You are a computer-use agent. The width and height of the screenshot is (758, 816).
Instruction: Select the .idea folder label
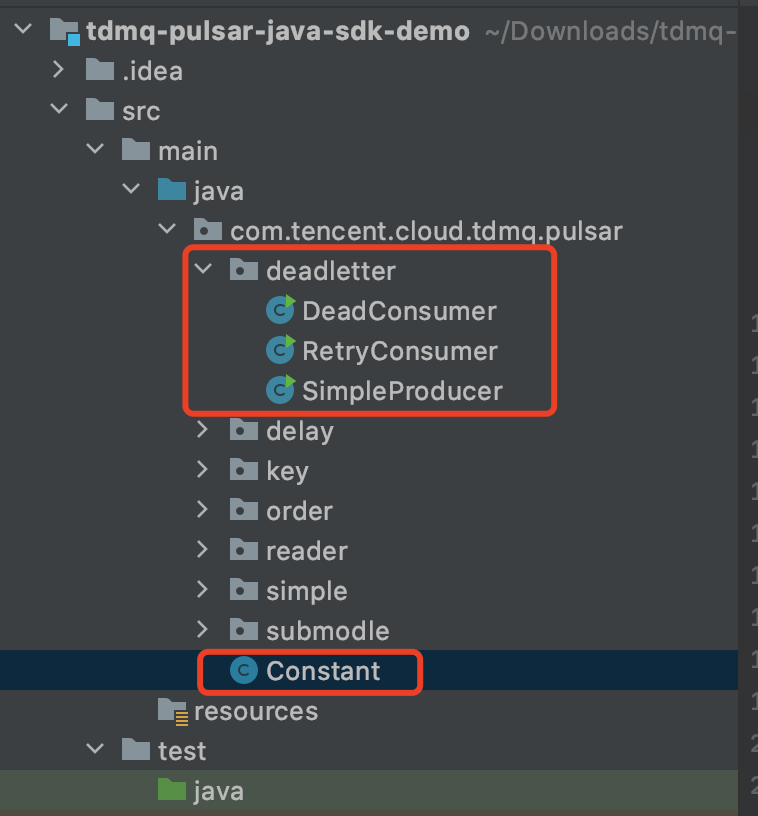pyautogui.click(x=152, y=70)
